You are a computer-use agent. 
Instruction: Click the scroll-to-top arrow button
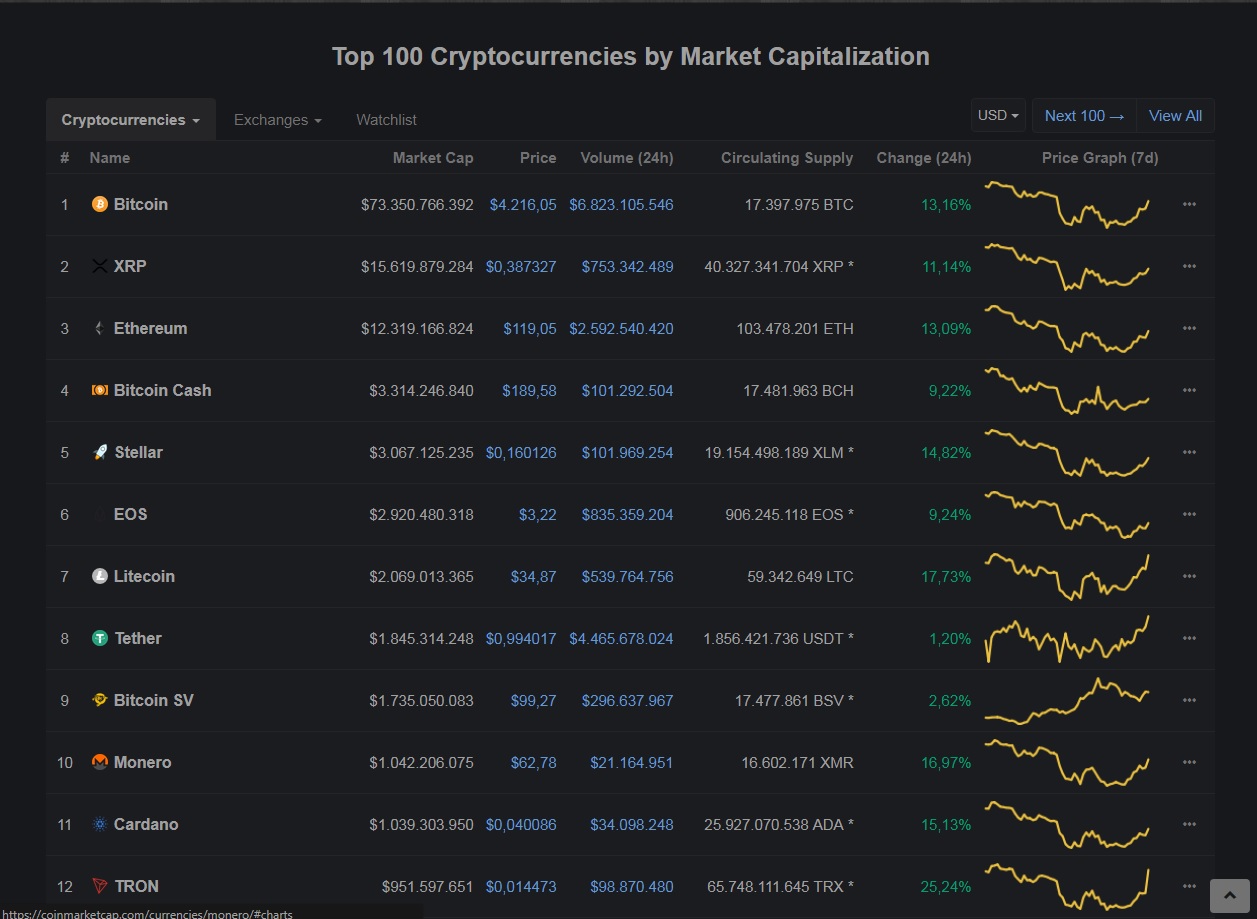1229,896
